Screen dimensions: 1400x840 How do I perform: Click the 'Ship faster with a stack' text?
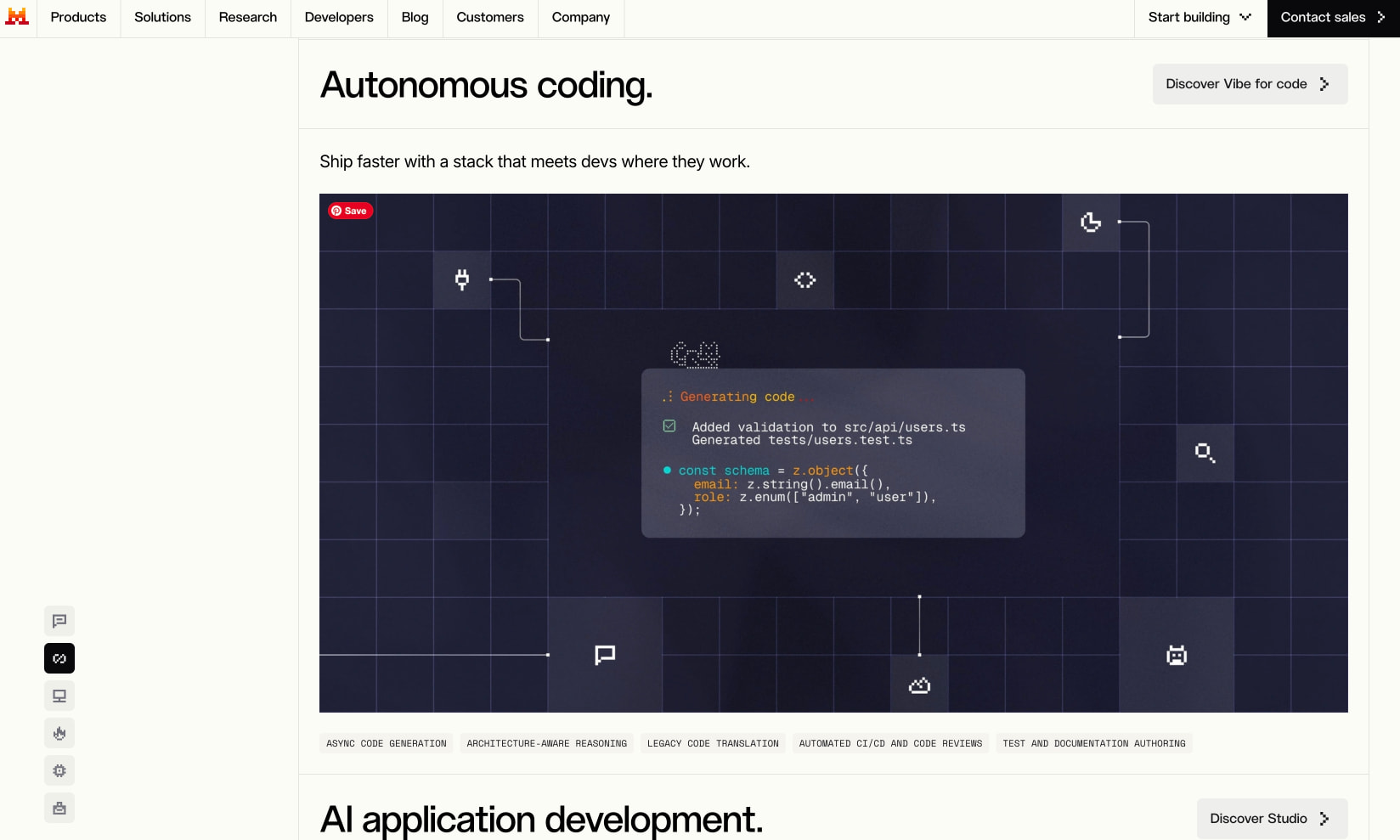[534, 161]
